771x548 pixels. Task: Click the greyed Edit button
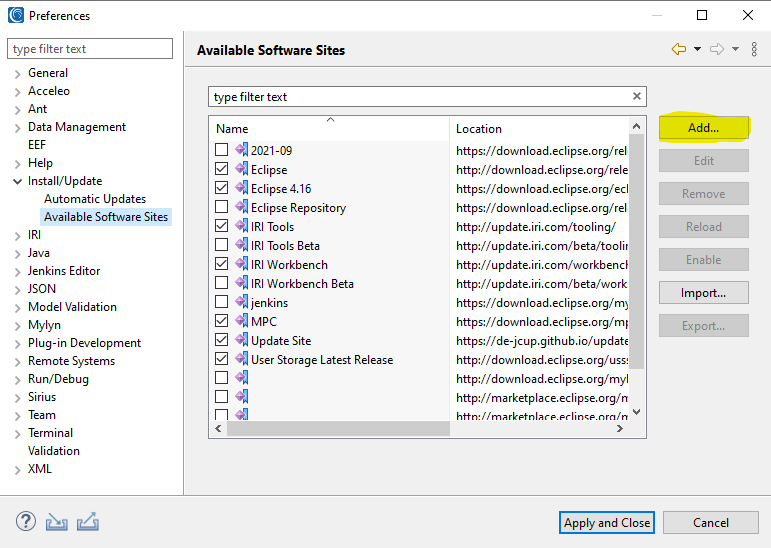(x=704, y=161)
